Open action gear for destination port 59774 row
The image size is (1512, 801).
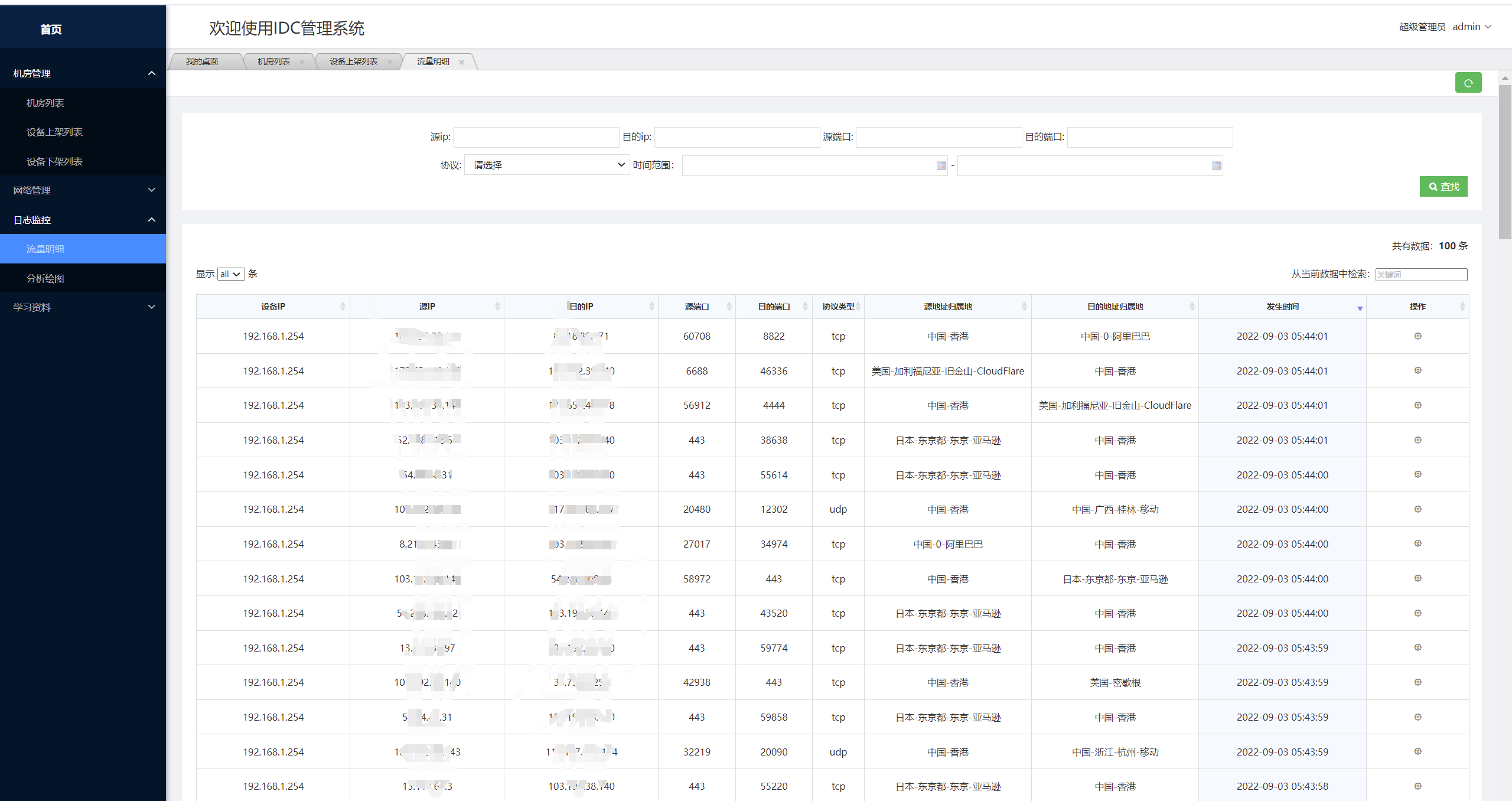click(x=1417, y=647)
